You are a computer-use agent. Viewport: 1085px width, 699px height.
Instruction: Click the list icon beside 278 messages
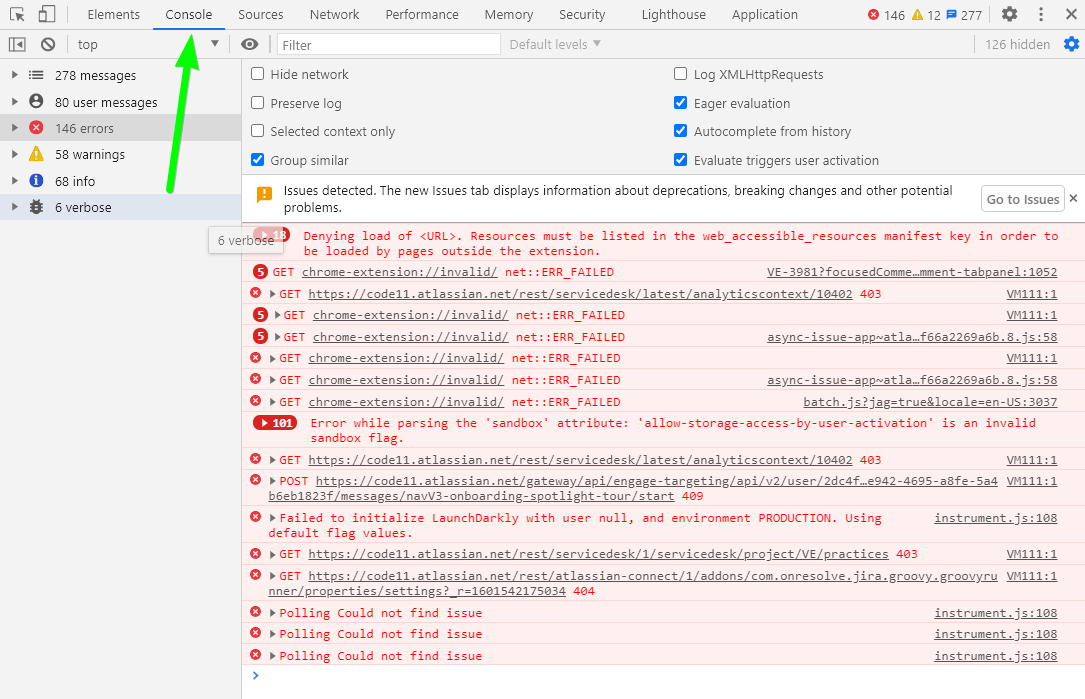(36, 75)
